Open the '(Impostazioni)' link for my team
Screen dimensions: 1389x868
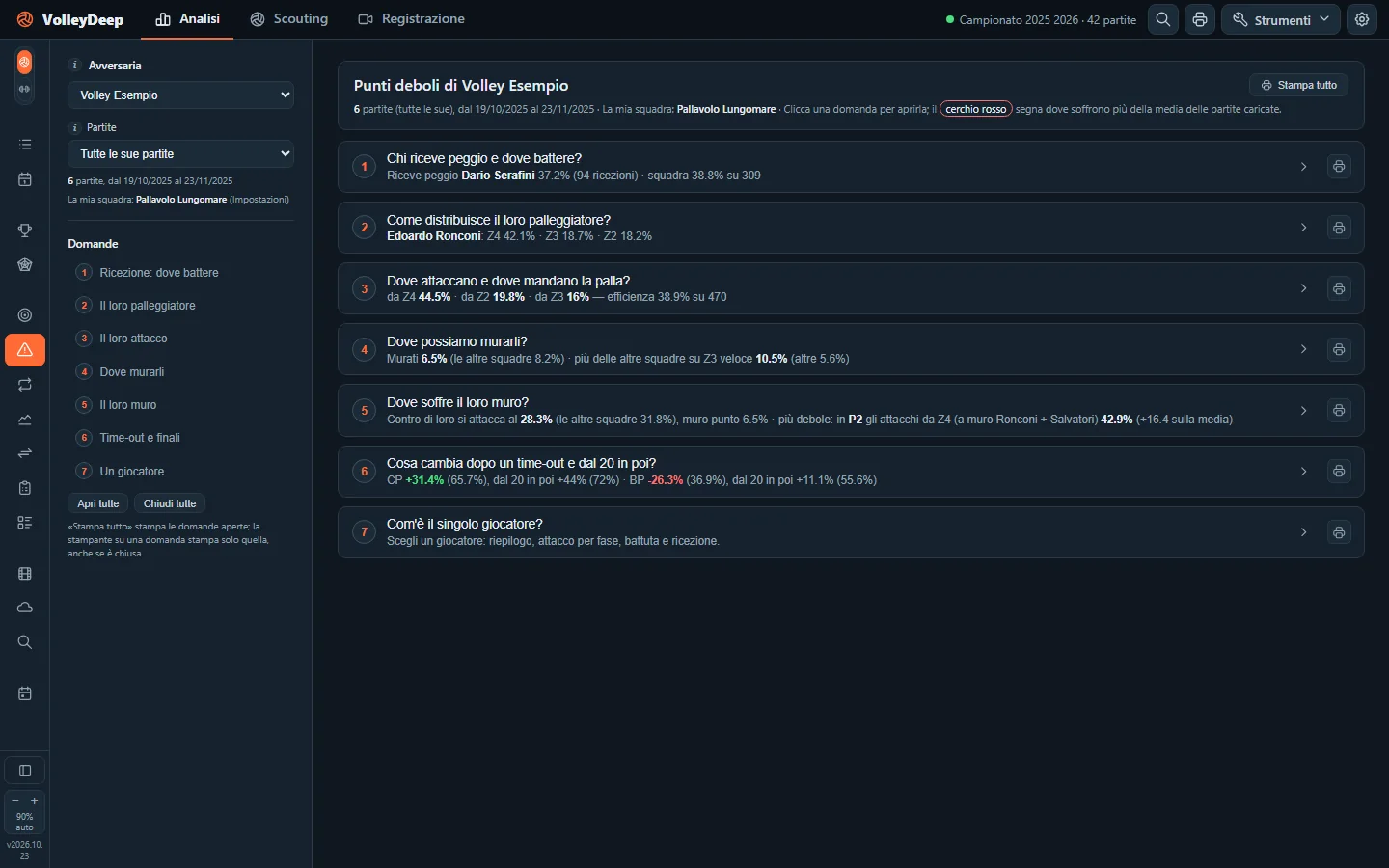coord(259,200)
